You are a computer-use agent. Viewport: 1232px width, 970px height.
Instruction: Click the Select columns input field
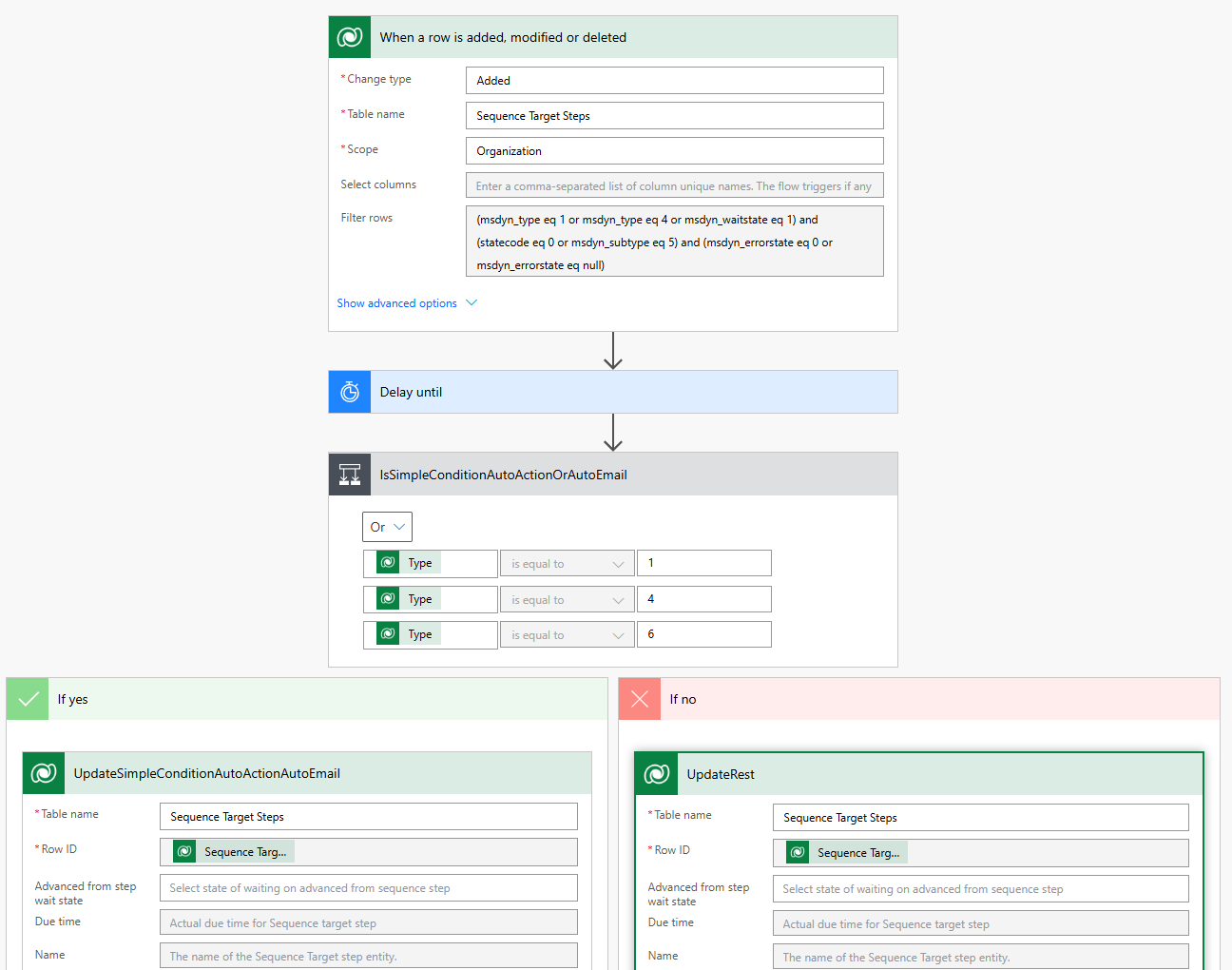point(674,186)
